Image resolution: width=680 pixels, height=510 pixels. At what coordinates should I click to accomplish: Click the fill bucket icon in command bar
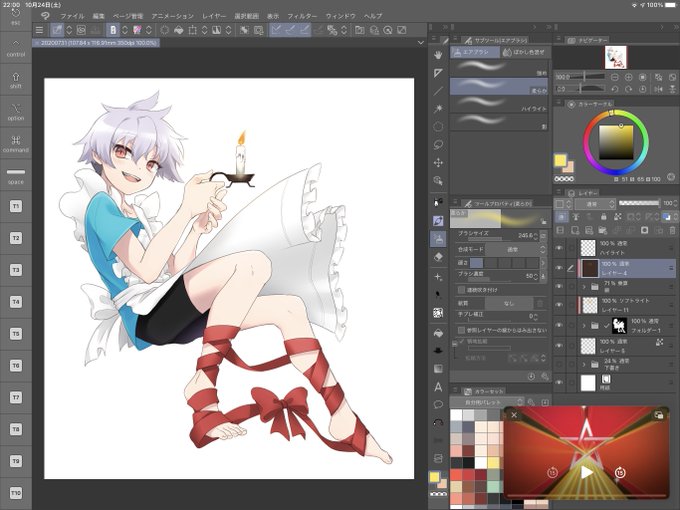[178, 30]
